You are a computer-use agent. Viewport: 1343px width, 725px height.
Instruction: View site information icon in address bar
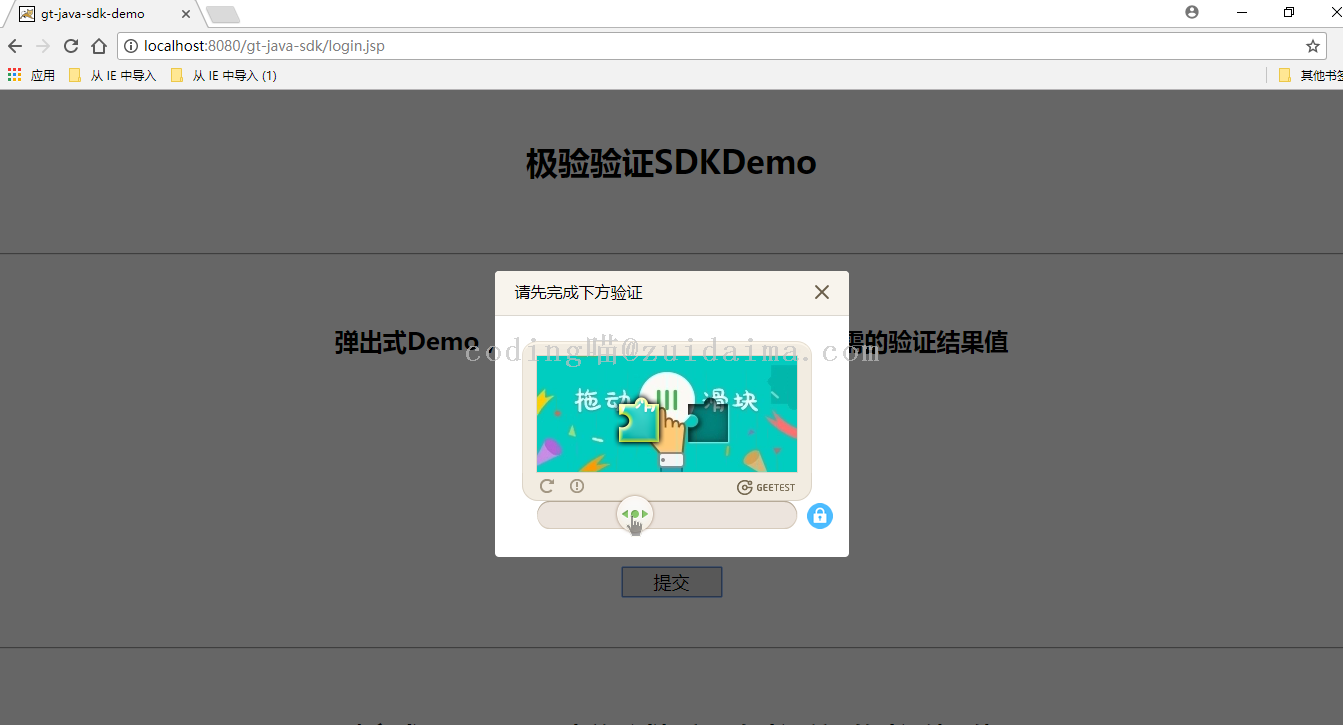coord(131,46)
